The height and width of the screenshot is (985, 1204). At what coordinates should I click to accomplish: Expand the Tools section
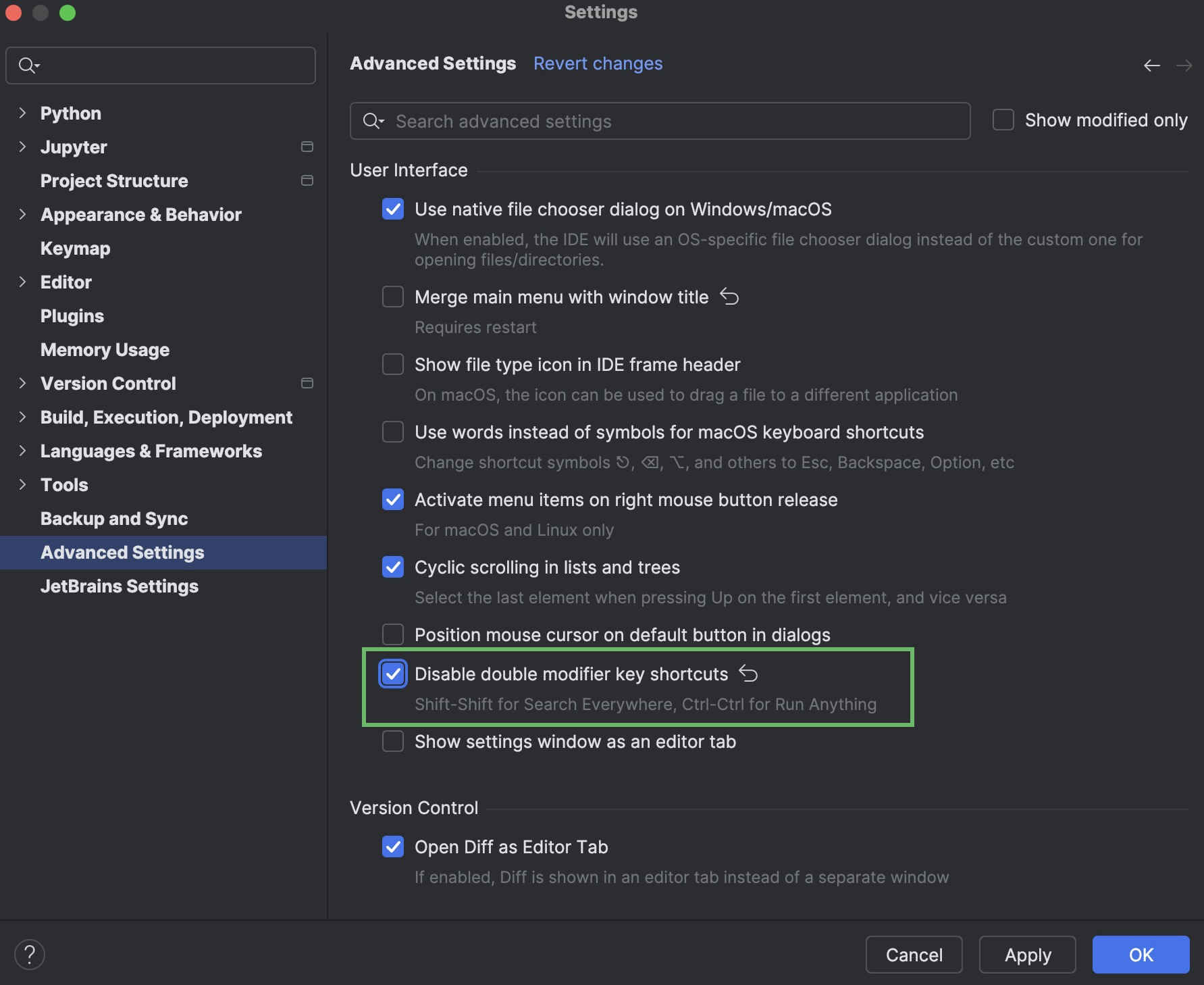(x=22, y=484)
